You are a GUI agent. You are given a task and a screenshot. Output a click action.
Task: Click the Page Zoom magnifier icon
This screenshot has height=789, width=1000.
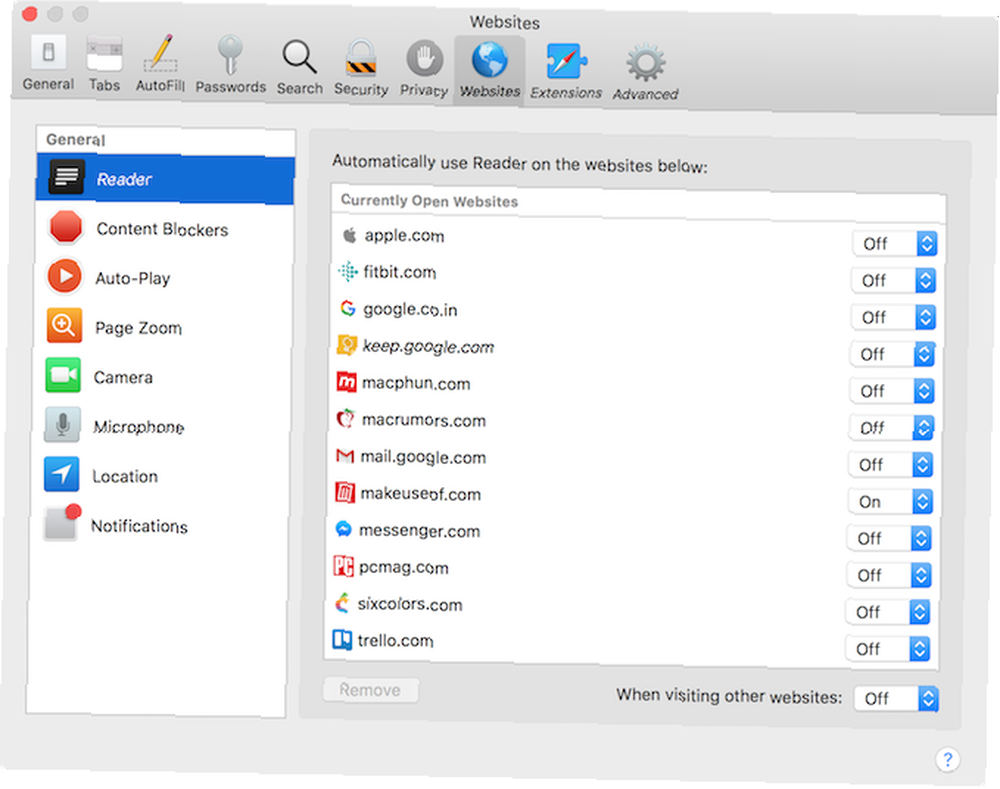pos(64,325)
